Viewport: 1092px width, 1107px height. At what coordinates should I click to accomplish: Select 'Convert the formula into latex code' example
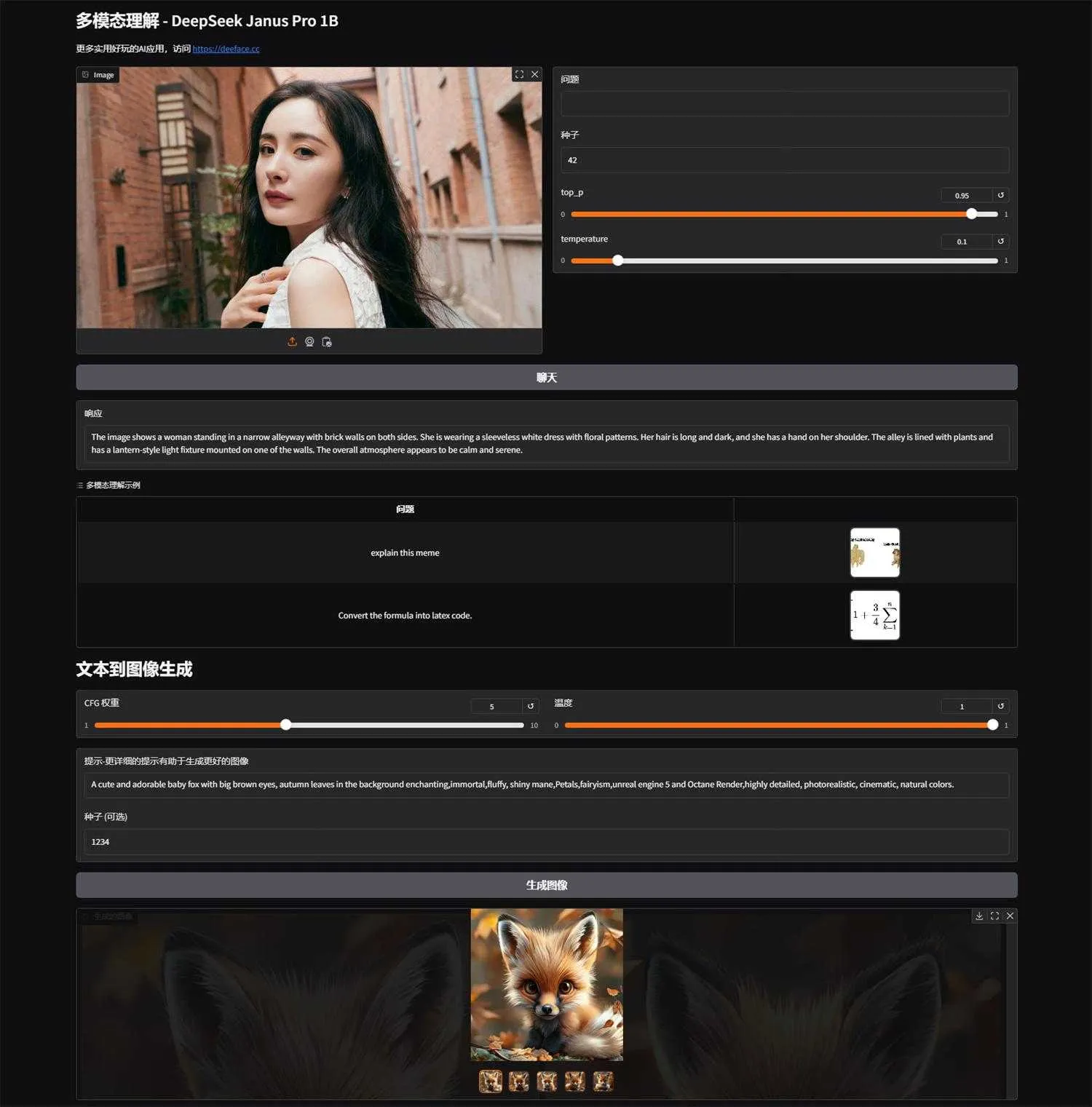point(405,615)
